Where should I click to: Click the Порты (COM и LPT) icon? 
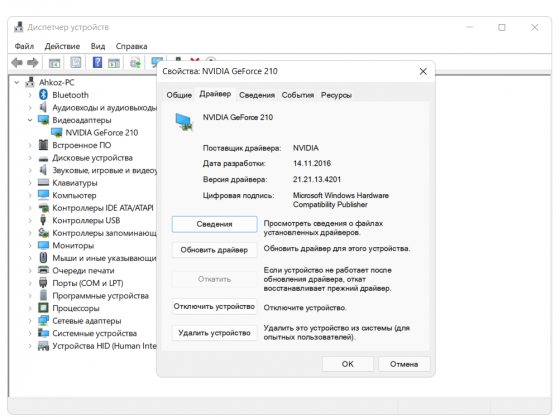(43, 283)
